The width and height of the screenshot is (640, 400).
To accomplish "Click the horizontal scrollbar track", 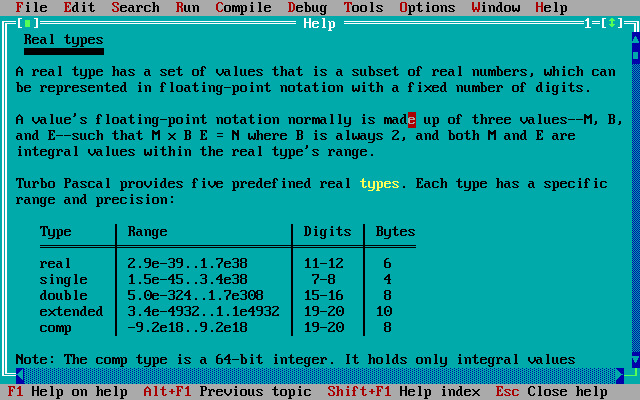I will [x=320, y=376].
